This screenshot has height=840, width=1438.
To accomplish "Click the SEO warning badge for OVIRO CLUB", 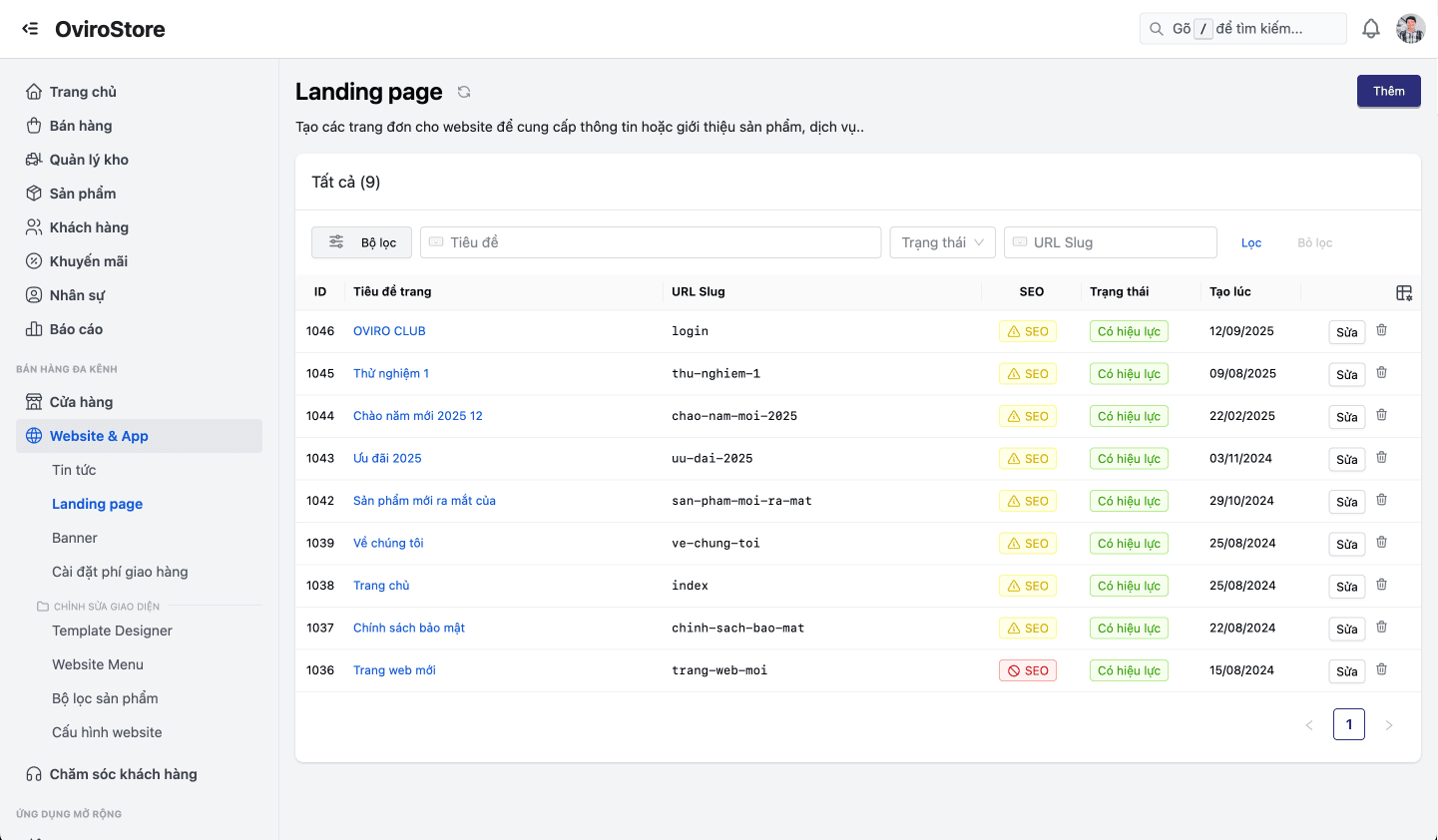I will 1027,330.
